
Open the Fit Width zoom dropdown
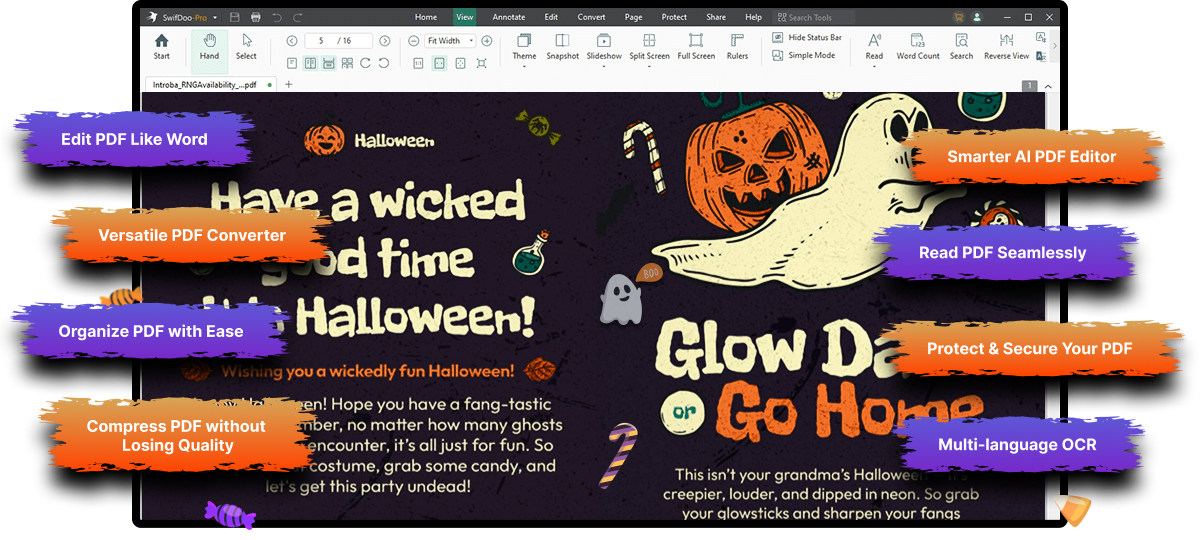(x=451, y=41)
